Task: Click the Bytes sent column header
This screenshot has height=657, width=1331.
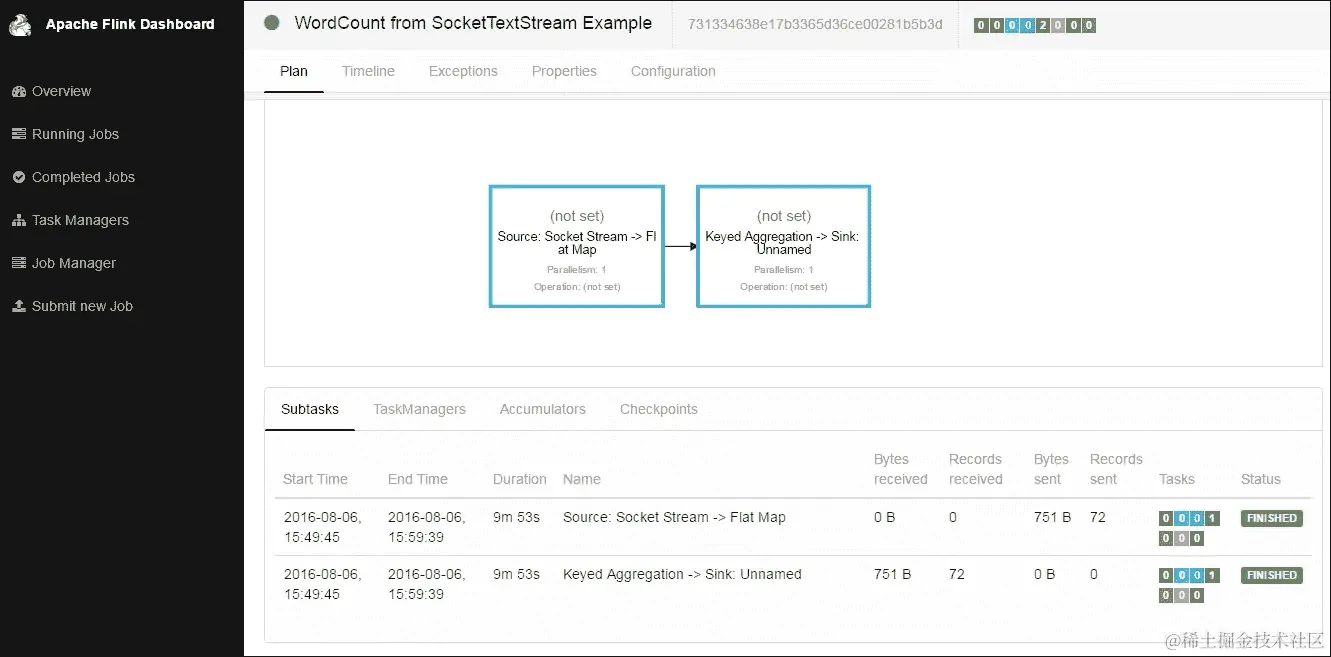Action: coord(1052,469)
